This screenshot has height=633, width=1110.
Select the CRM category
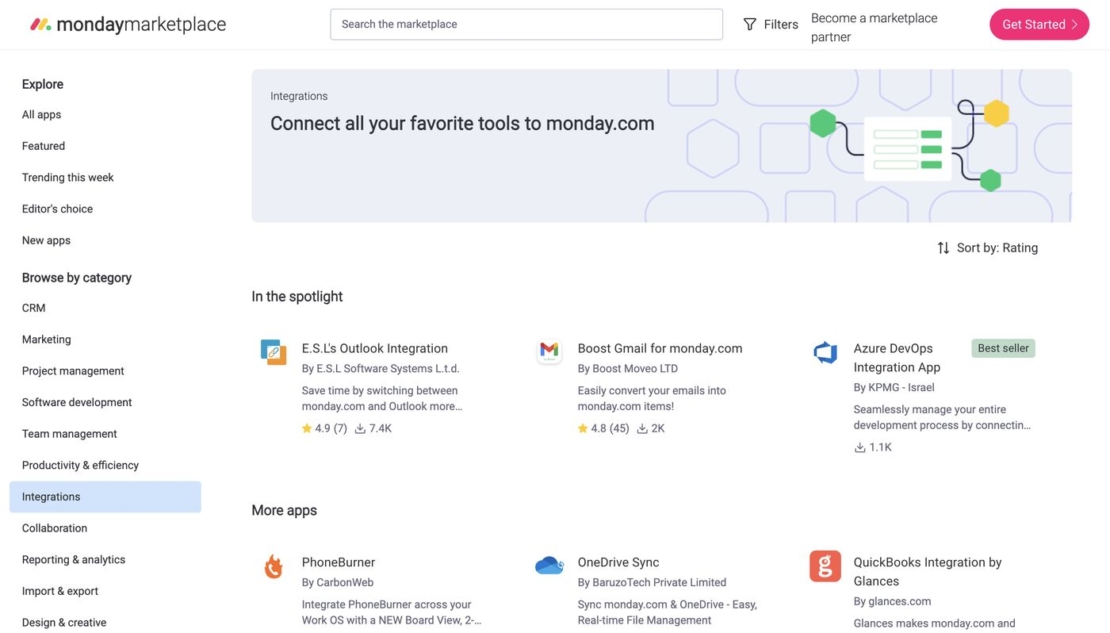[33, 308]
